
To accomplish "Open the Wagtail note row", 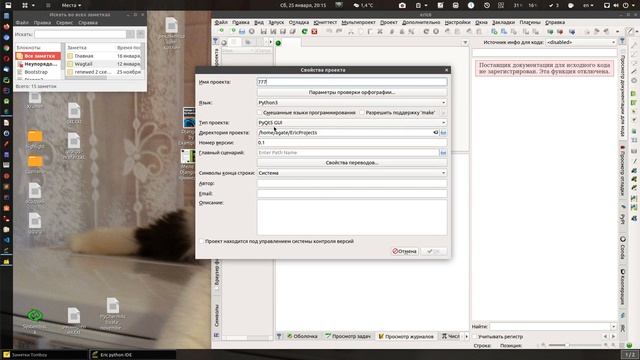I will (x=104, y=64).
